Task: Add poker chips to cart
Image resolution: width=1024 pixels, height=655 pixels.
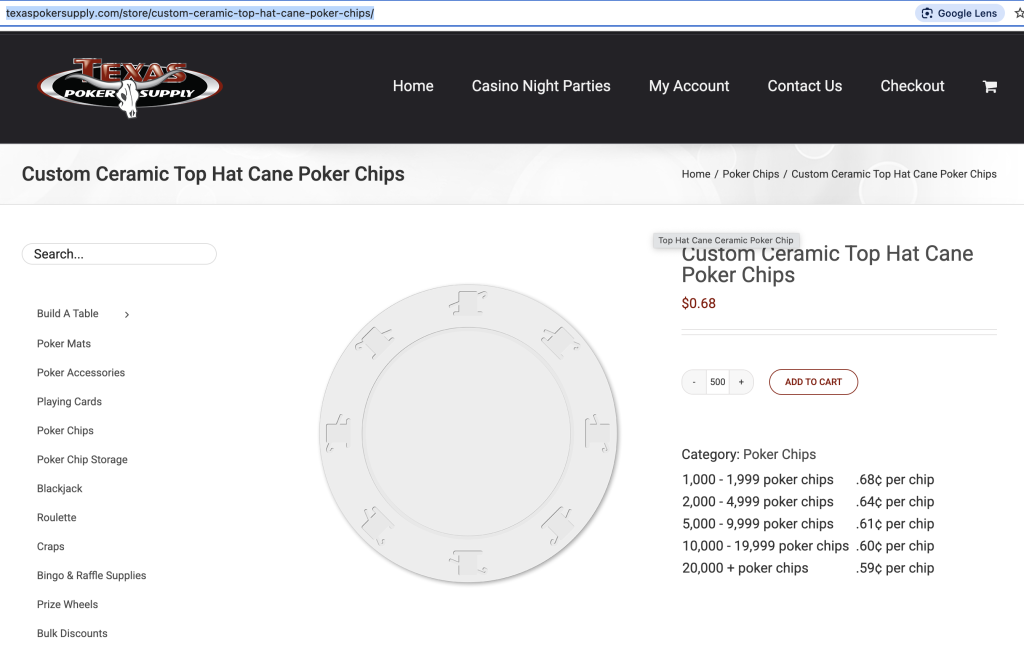Action: point(813,382)
